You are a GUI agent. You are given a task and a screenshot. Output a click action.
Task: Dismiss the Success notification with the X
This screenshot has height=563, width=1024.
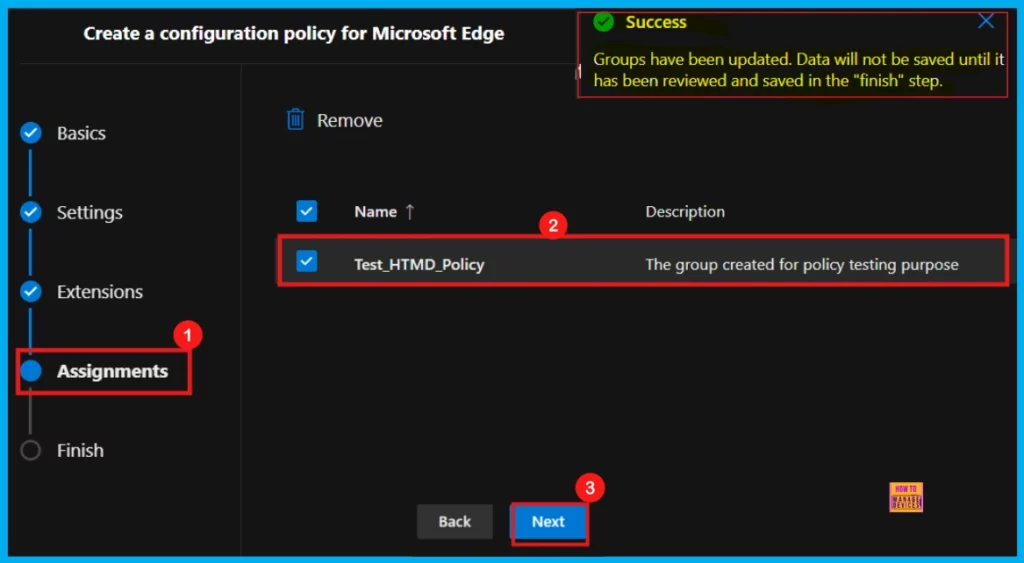986,21
